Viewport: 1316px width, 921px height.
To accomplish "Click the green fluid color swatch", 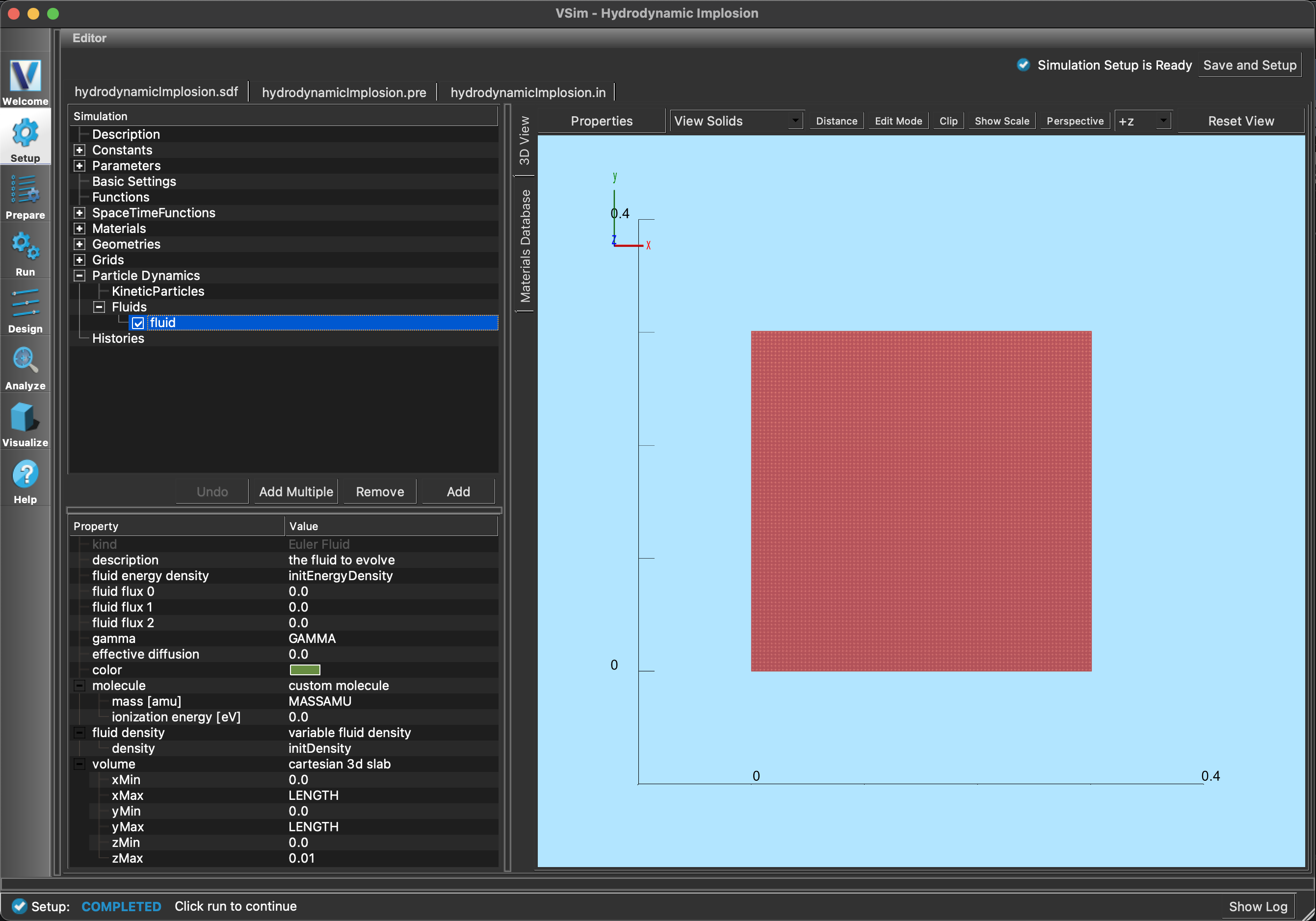I will (x=304, y=669).
